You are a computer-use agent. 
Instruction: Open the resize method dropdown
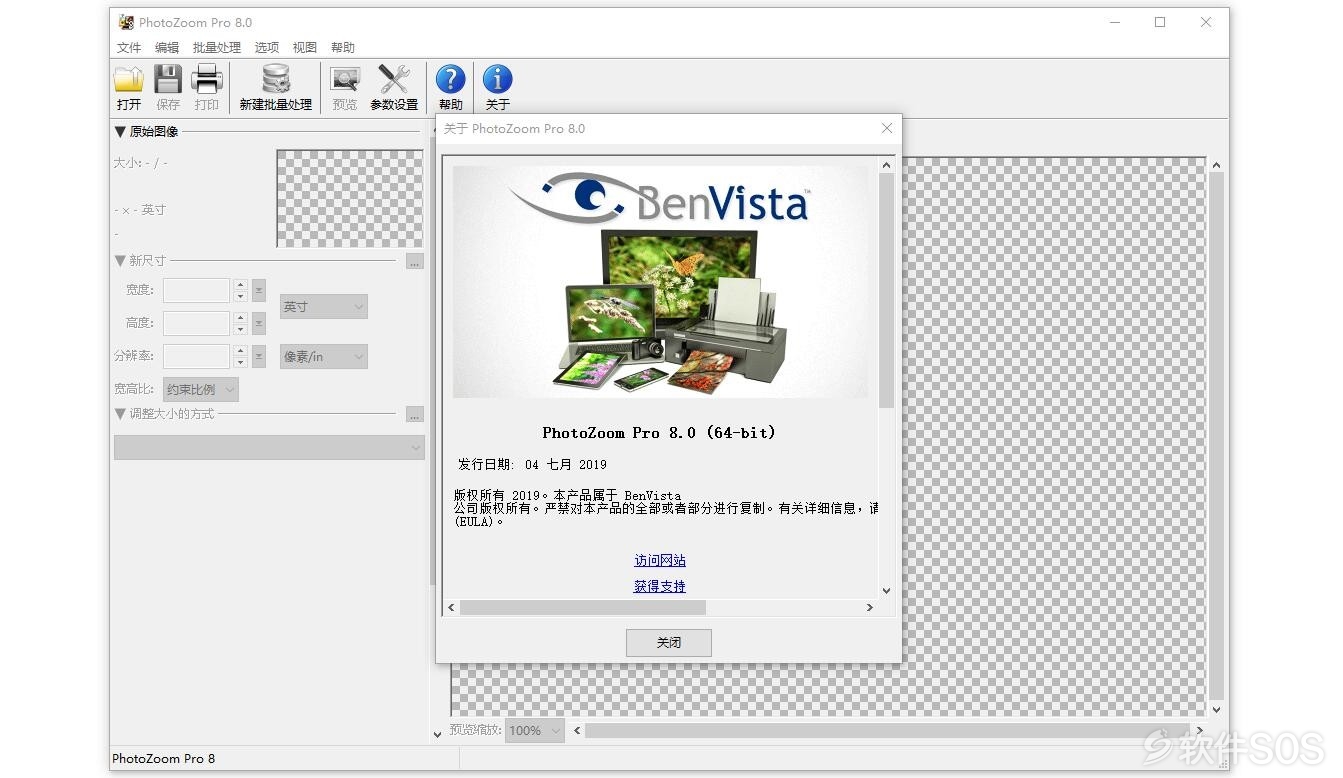pos(269,448)
